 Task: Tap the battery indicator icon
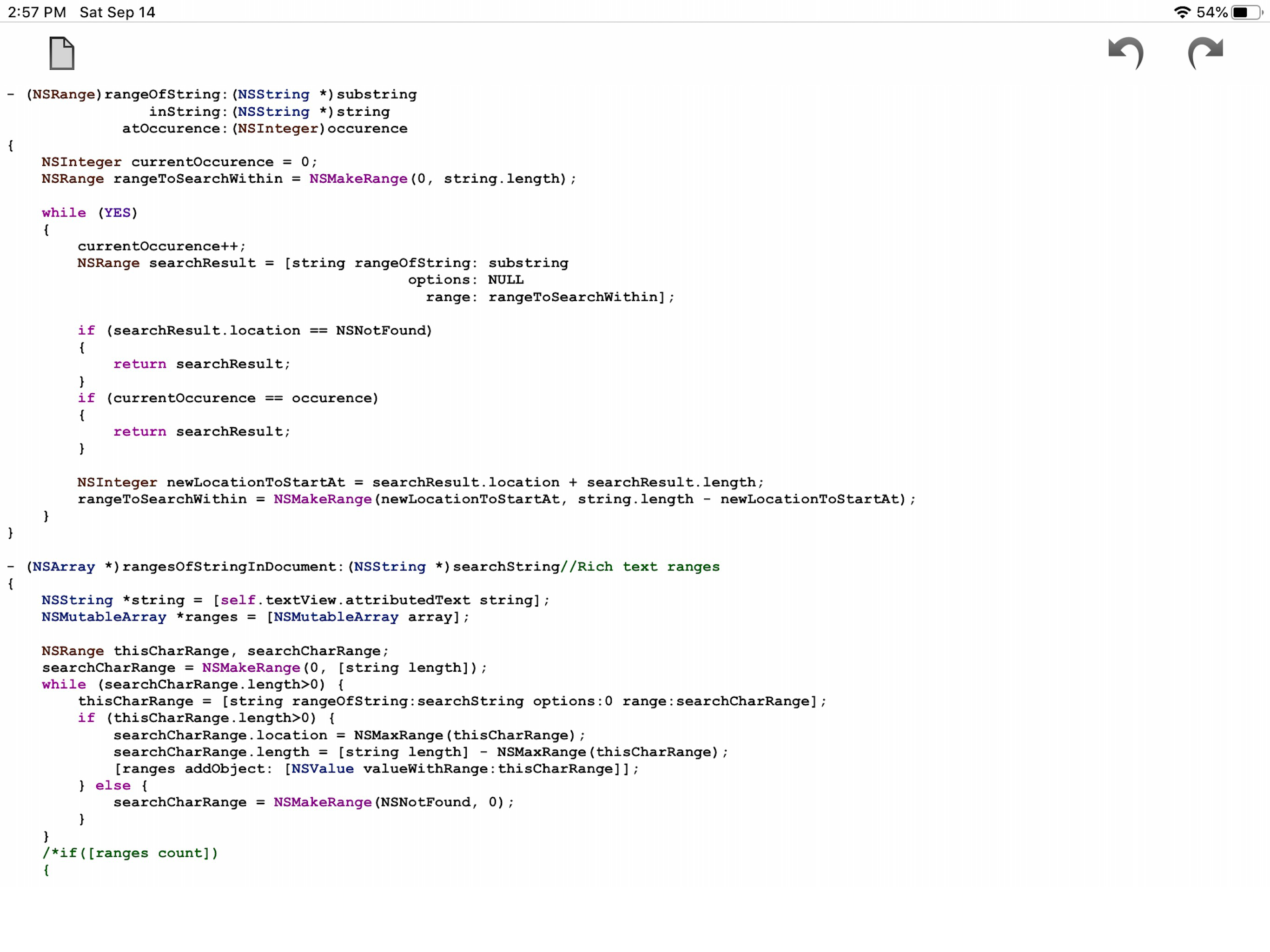click(1248, 12)
